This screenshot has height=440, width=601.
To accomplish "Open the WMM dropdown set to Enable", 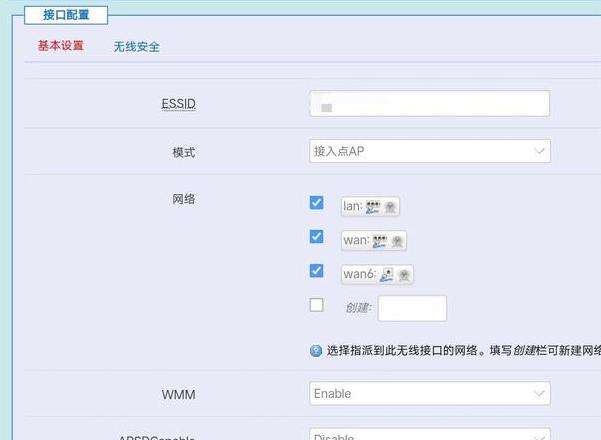I will (x=430, y=393).
